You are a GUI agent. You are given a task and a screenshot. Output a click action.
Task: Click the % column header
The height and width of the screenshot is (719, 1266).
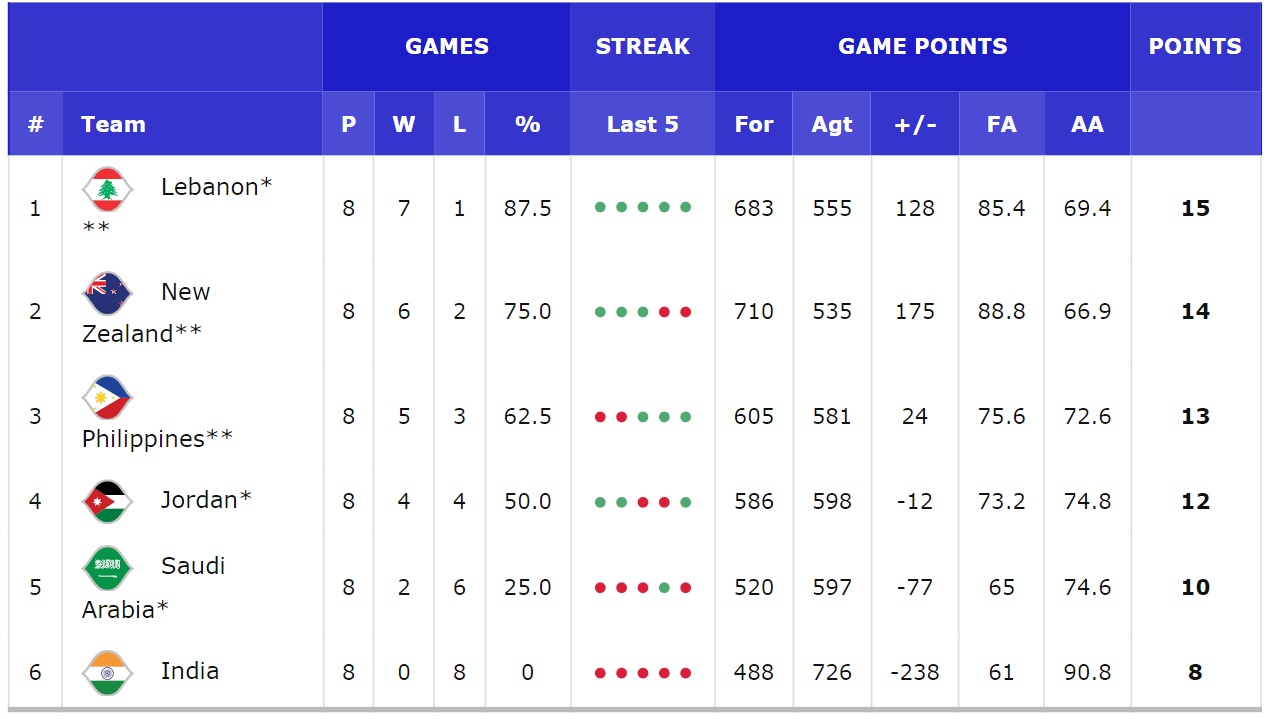click(527, 124)
